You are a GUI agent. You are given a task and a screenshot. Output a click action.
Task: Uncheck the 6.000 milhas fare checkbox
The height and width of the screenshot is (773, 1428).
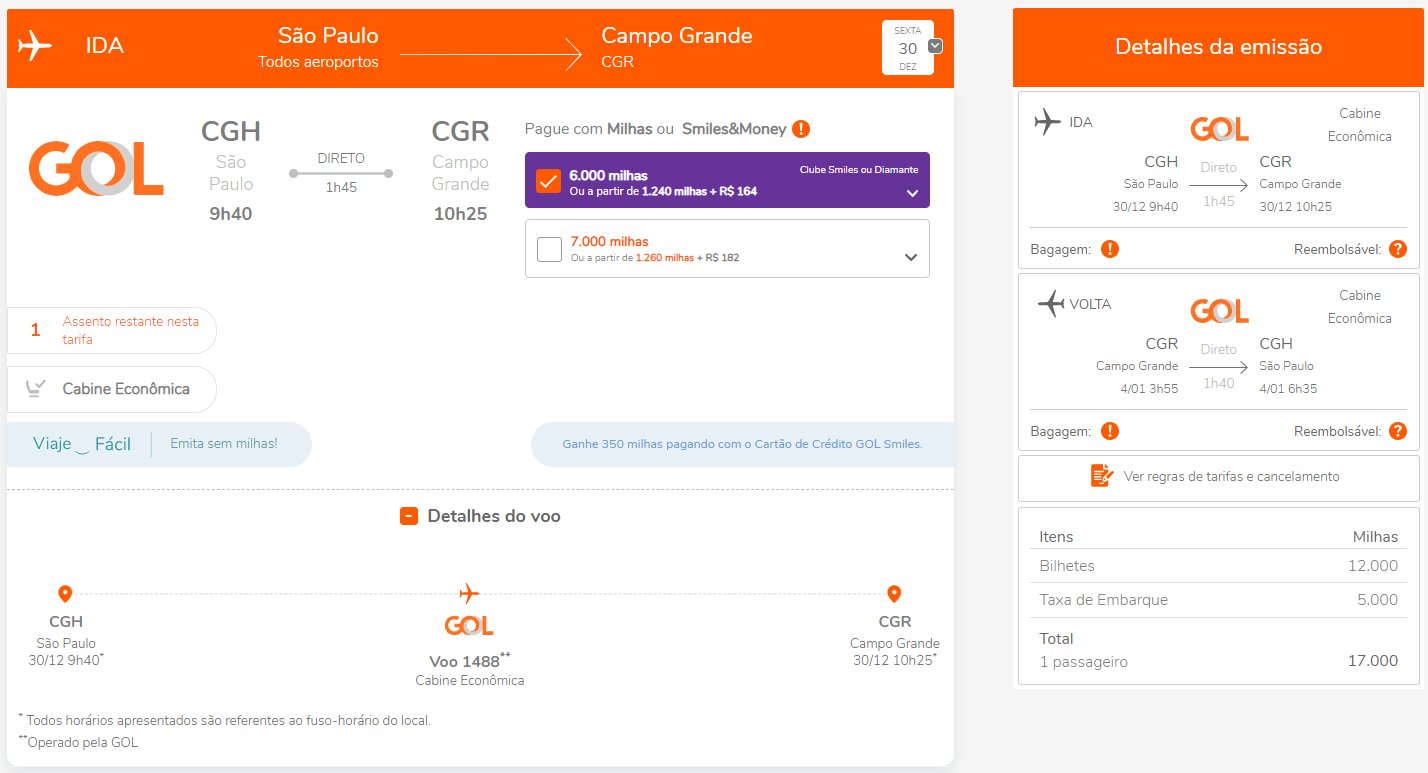pyautogui.click(x=548, y=181)
